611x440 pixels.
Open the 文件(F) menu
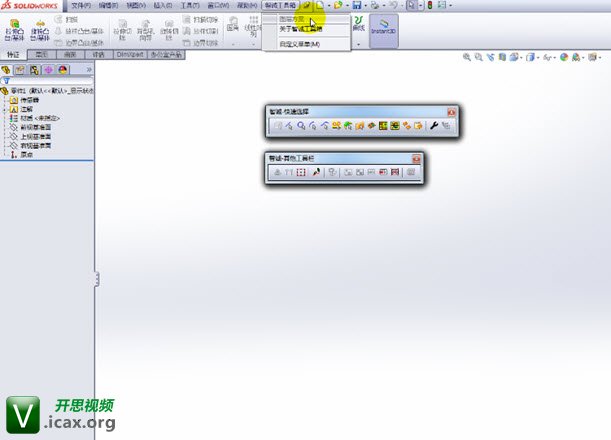(81, 5)
